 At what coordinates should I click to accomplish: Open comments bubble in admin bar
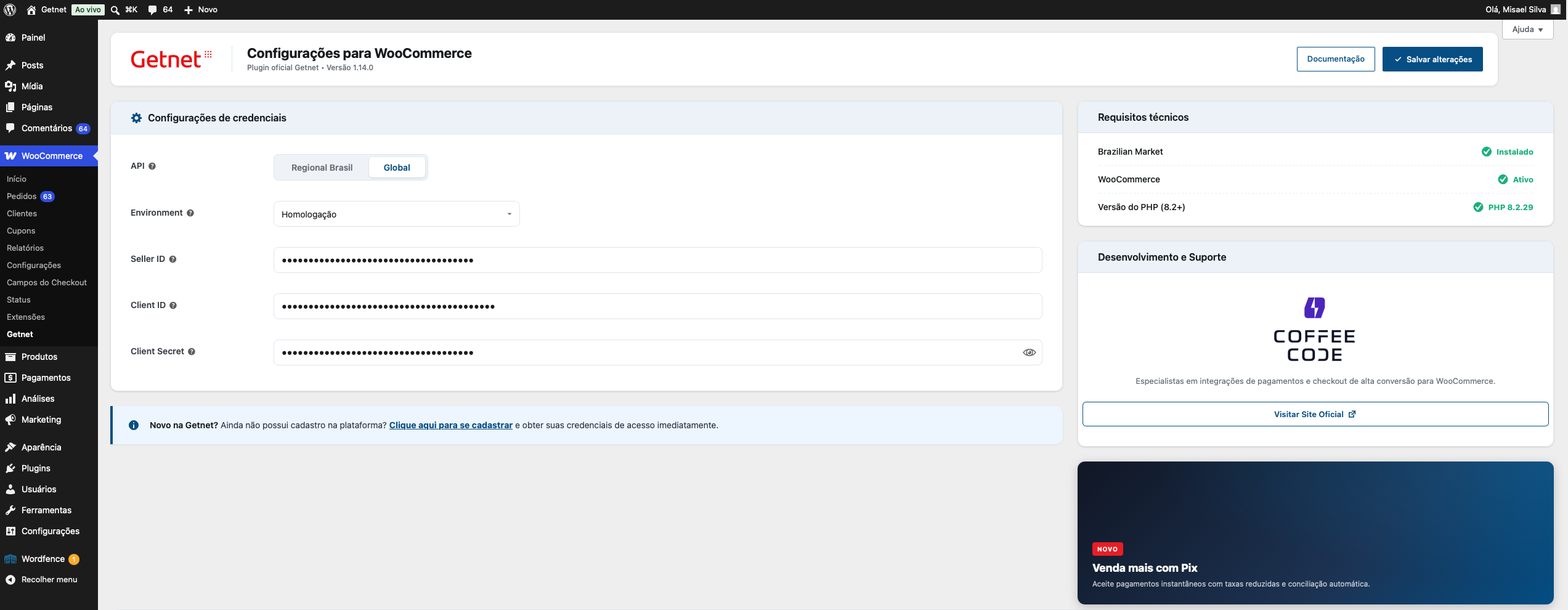[x=153, y=10]
